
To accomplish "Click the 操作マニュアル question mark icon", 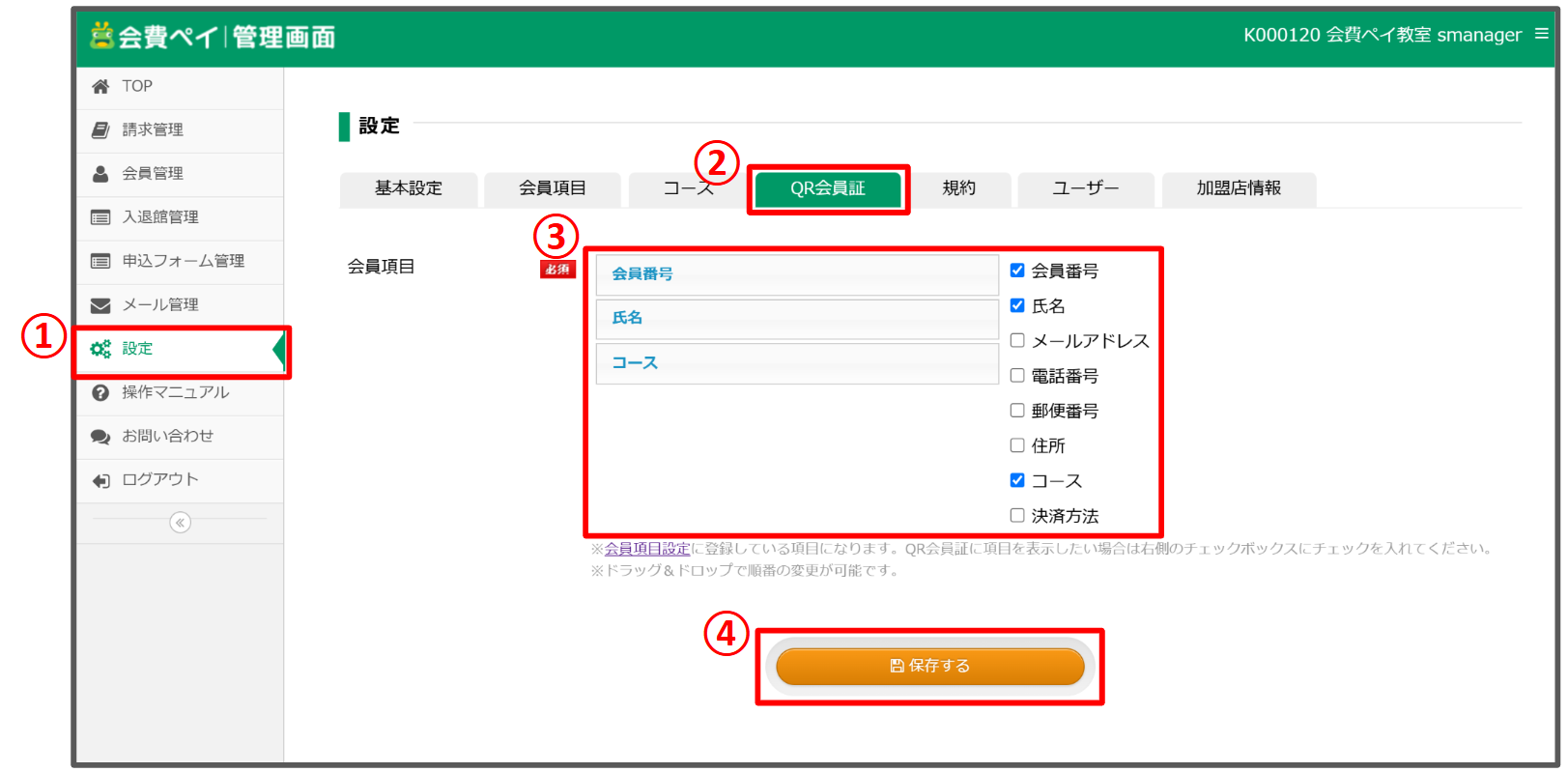I will point(100,392).
